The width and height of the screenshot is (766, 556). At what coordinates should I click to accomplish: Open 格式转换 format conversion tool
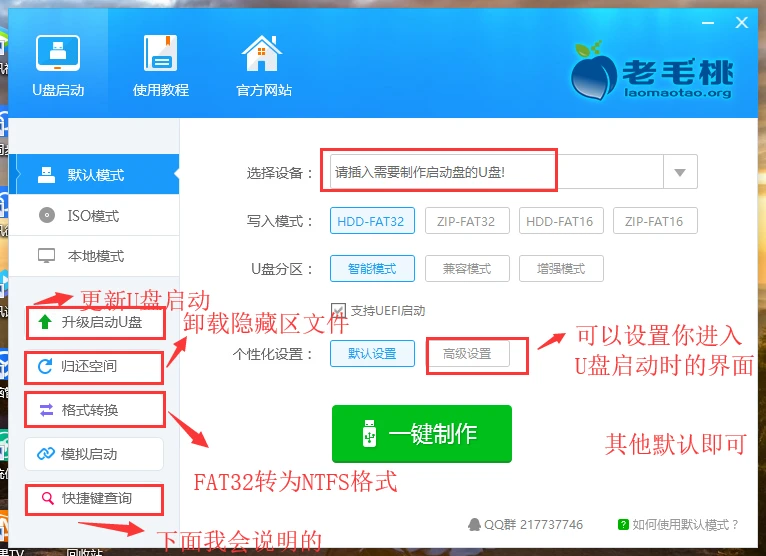tap(94, 410)
